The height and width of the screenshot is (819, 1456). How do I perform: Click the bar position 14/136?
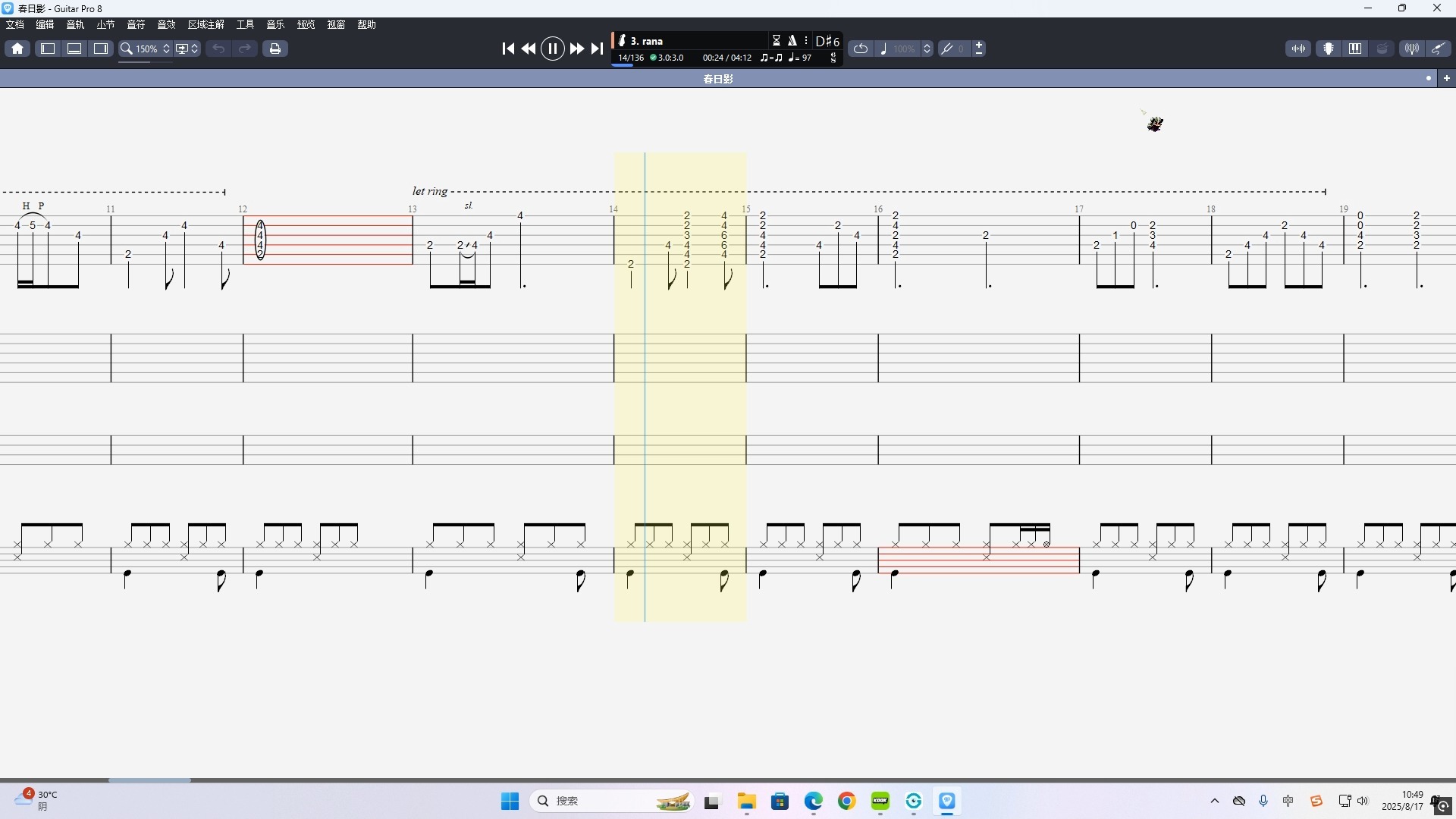click(x=631, y=58)
